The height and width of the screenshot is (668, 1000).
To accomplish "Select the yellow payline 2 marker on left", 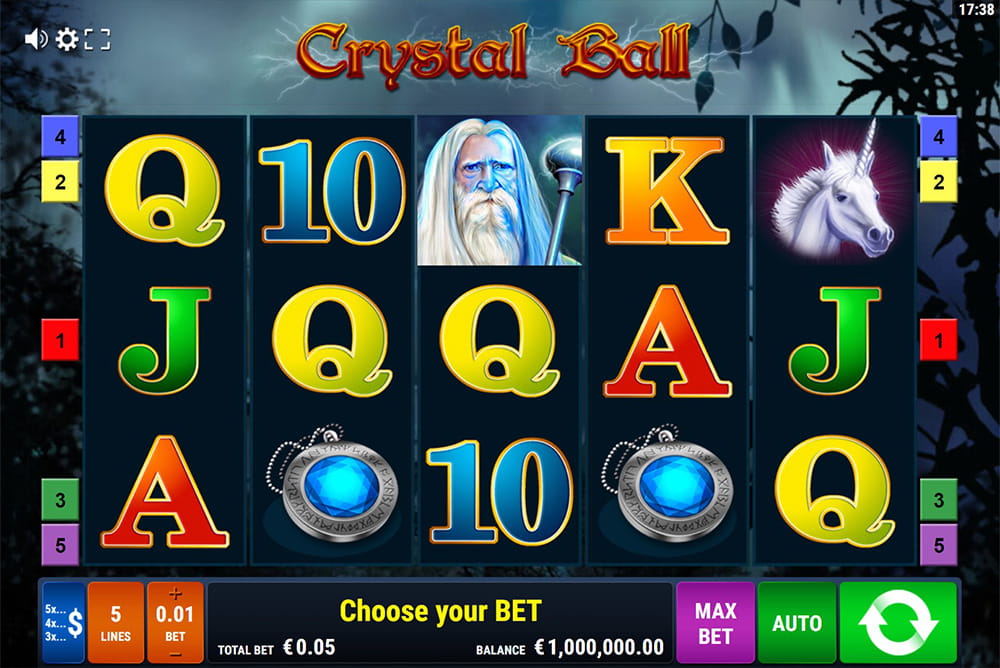I will point(60,182).
